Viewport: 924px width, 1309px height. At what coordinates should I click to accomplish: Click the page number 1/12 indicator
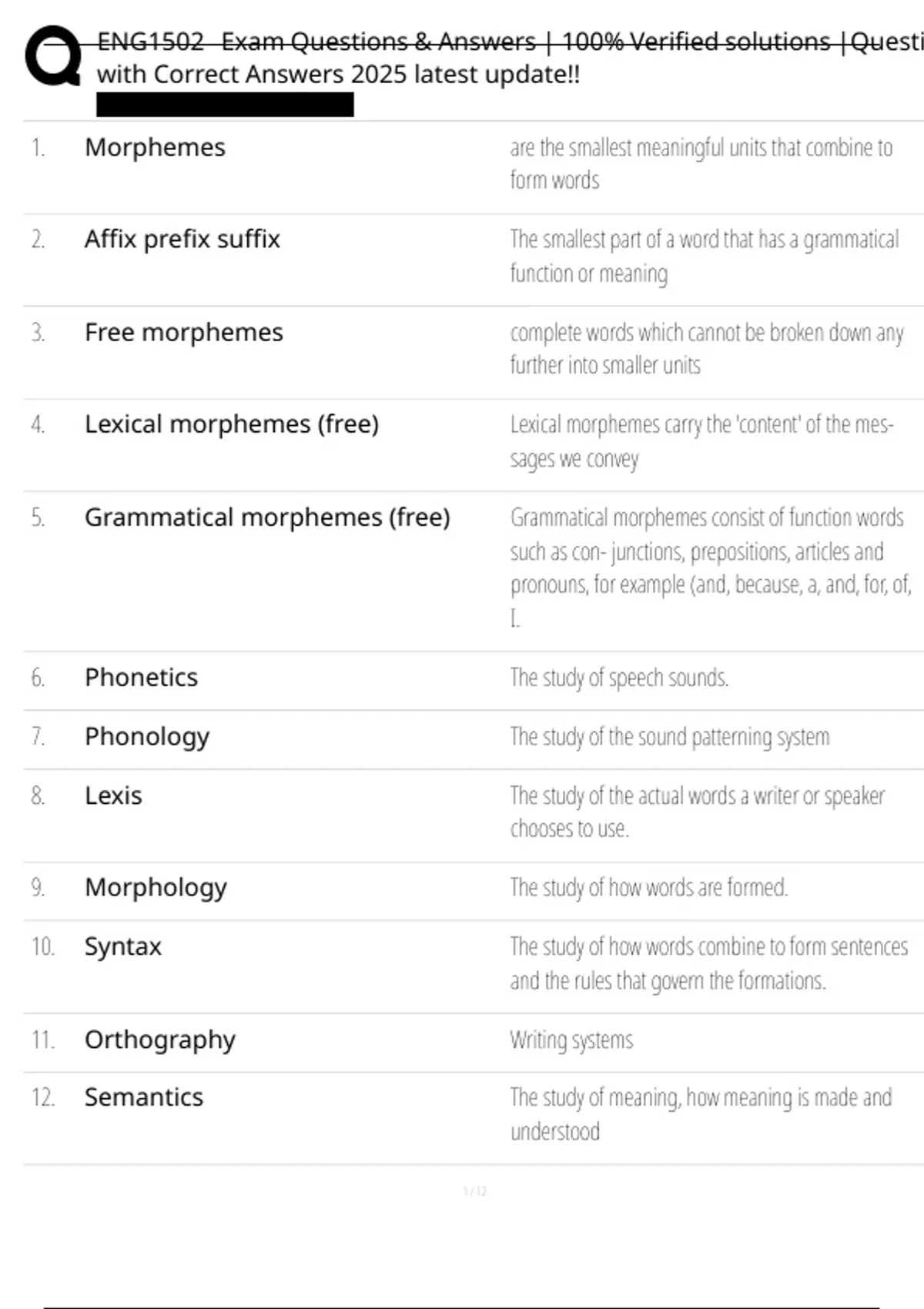(474, 1191)
